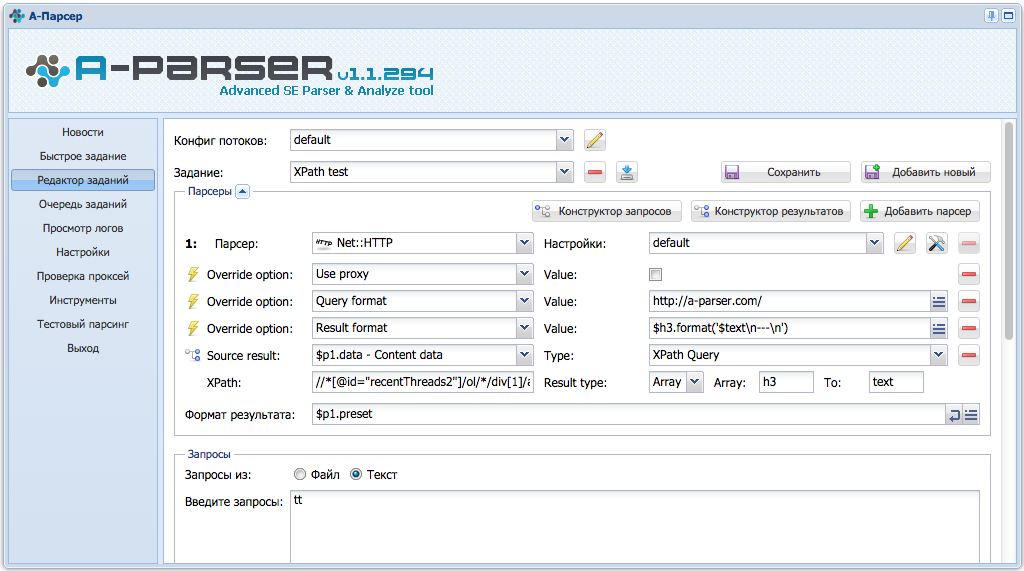Open the XPath Query type dropdown
Image resolution: width=1024 pixels, height=571 pixels.
[x=938, y=355]
